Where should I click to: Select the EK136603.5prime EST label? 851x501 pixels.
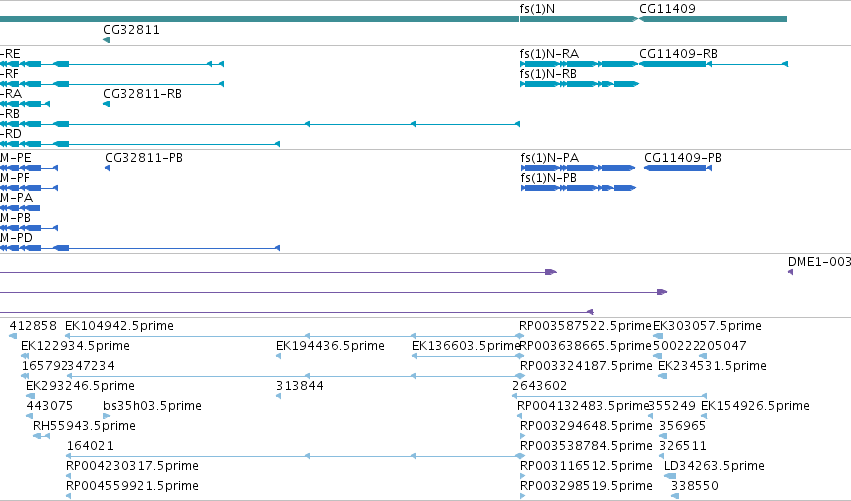(466, 346)
